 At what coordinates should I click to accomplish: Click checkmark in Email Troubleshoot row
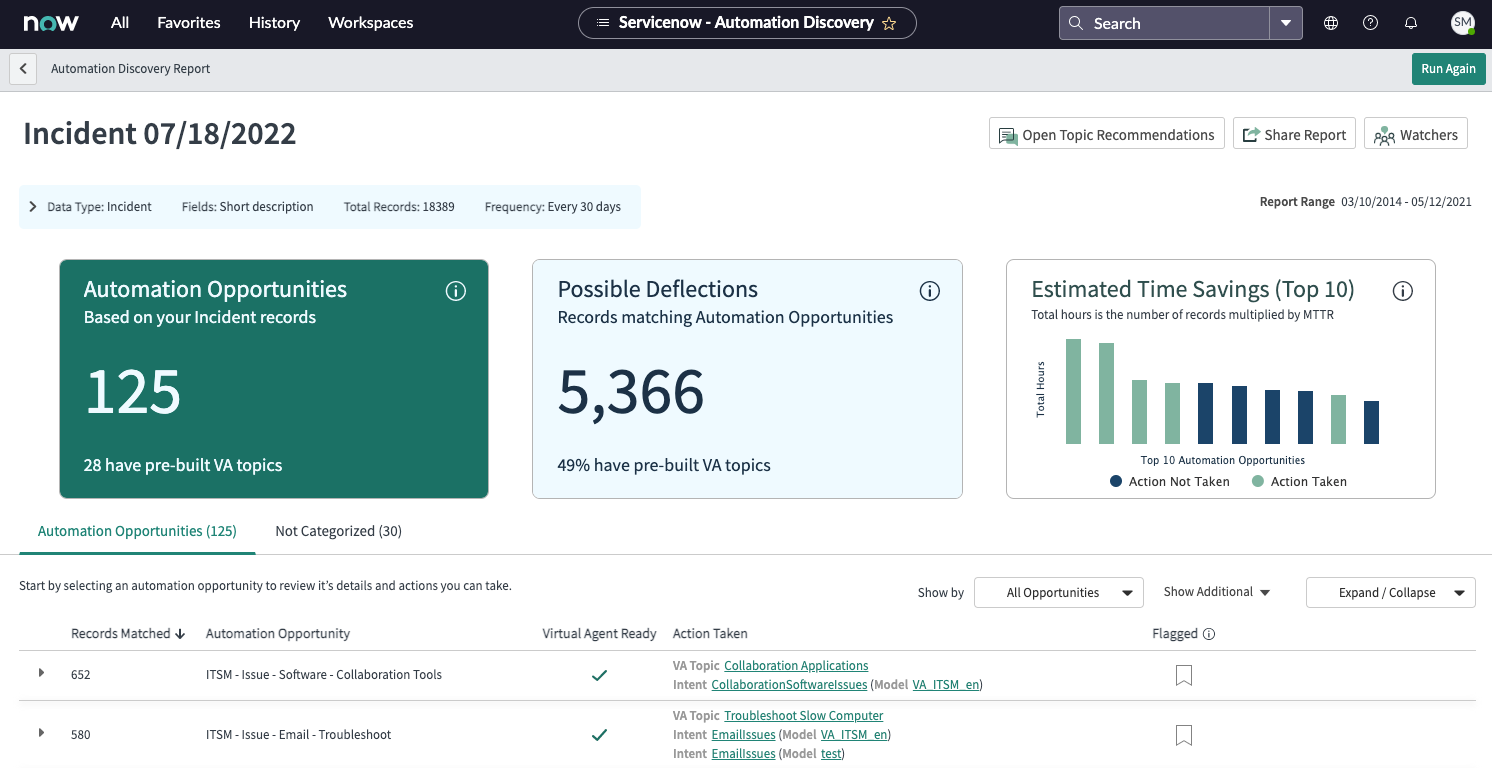pyautogui.click(x=599, y=735)
